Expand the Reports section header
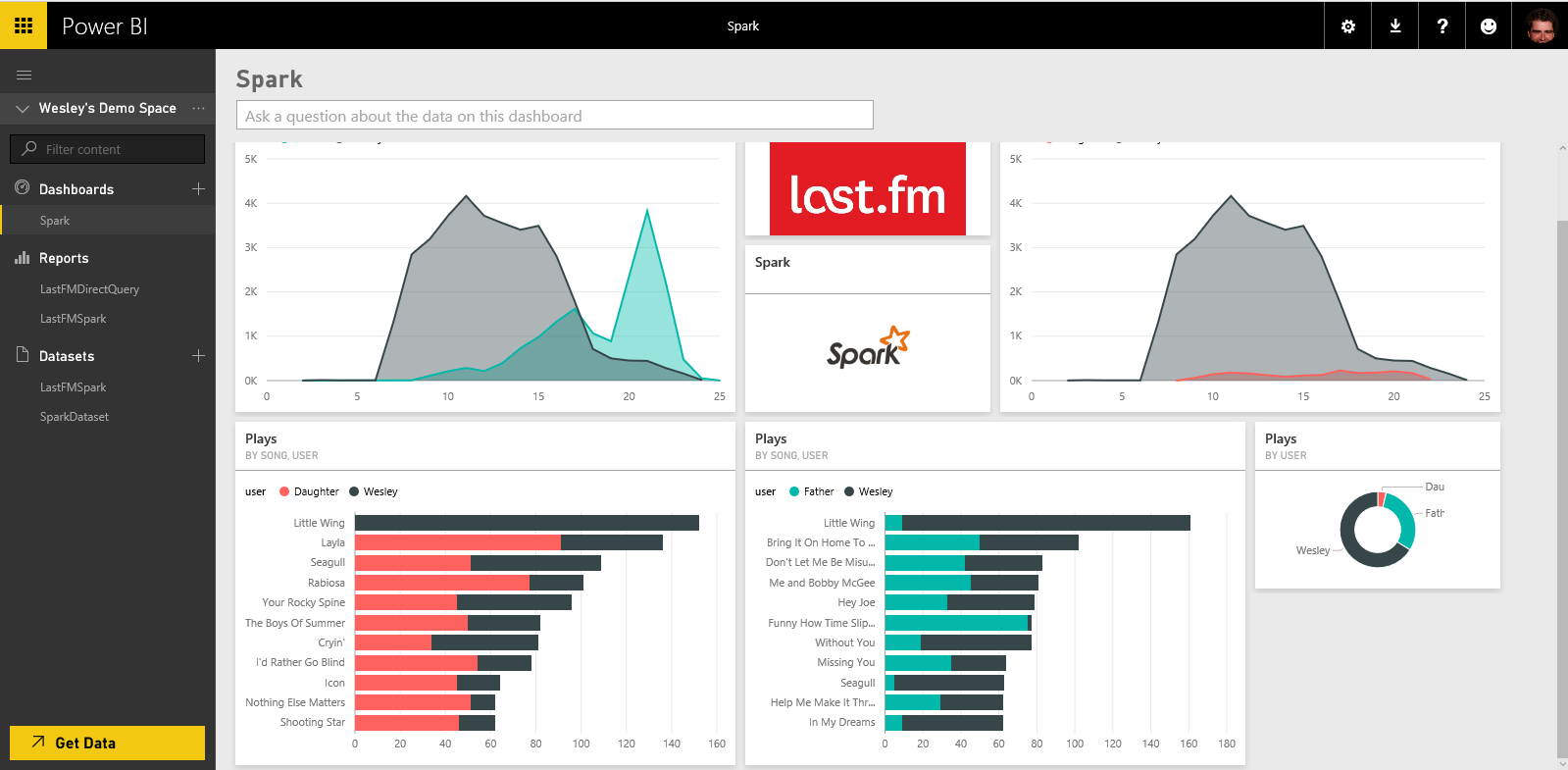 (x=64, y=258)
